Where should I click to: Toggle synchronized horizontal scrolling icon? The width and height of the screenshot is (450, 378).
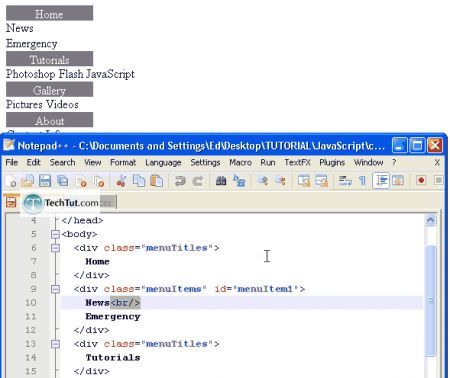point(322,181)
